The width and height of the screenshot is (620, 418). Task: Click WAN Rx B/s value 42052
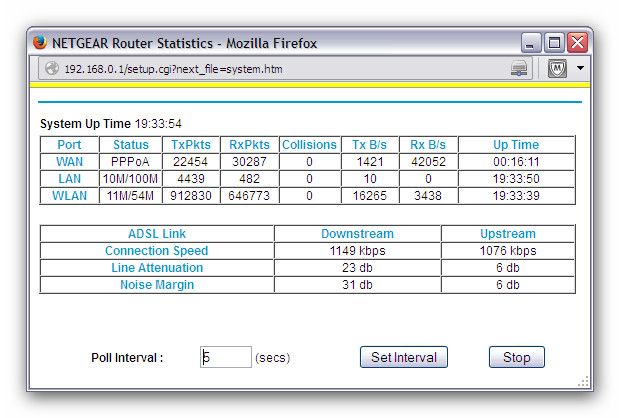(x=428, y=162)
